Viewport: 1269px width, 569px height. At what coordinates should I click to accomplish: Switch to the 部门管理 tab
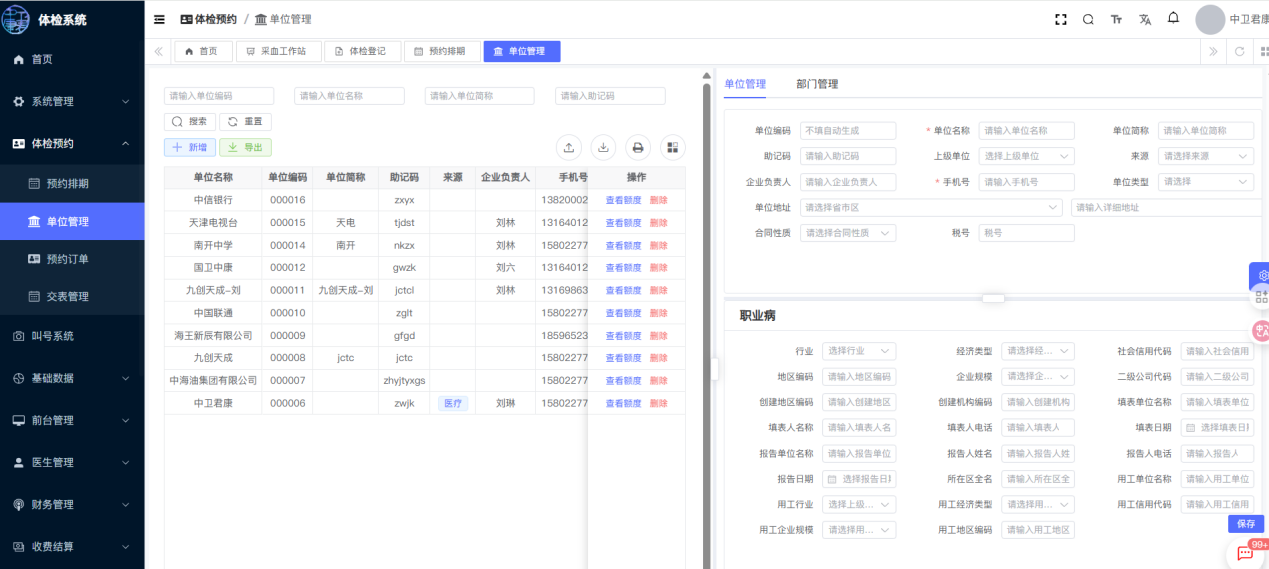click(817, 84)
